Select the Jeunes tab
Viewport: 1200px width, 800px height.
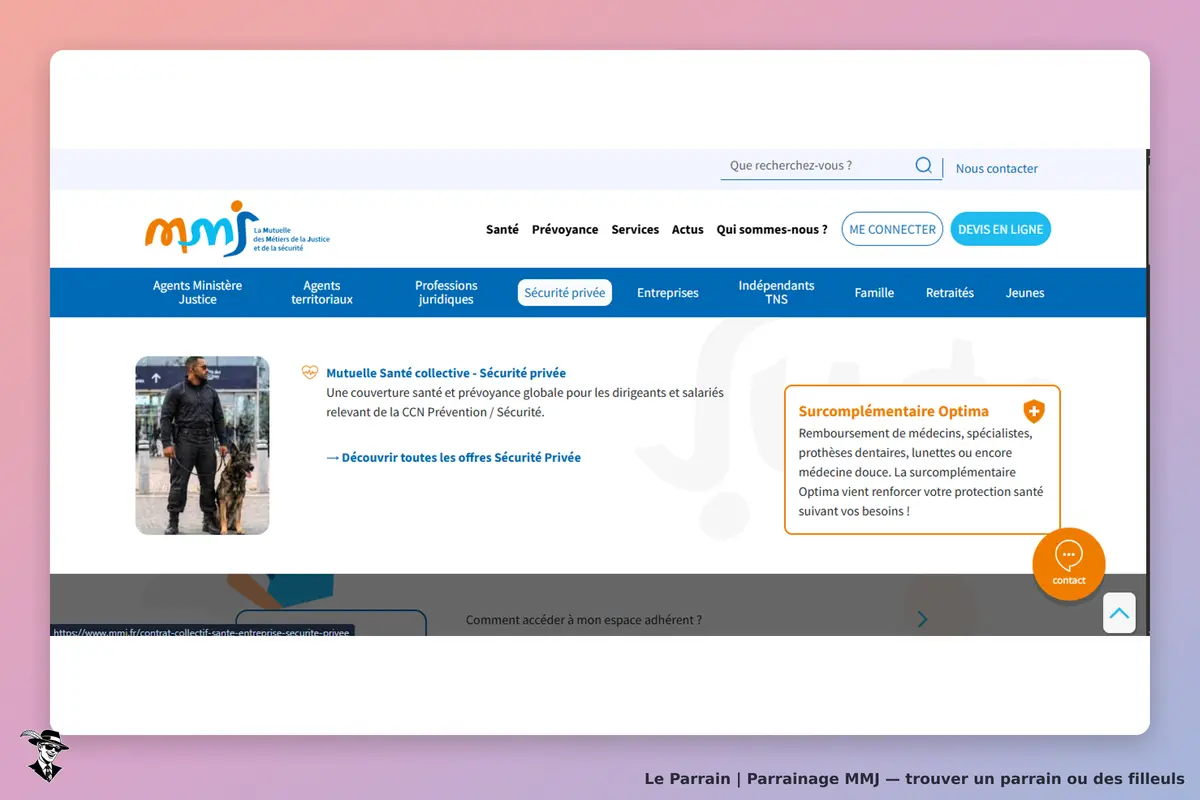coord(1025,293)
